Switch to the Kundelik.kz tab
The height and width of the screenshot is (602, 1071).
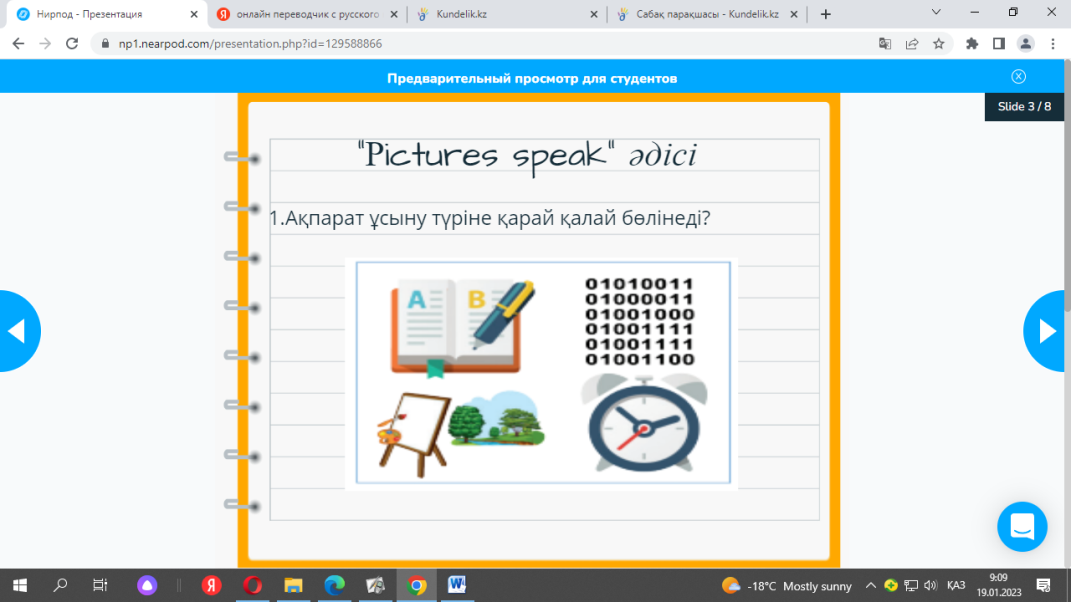[505, 14]
